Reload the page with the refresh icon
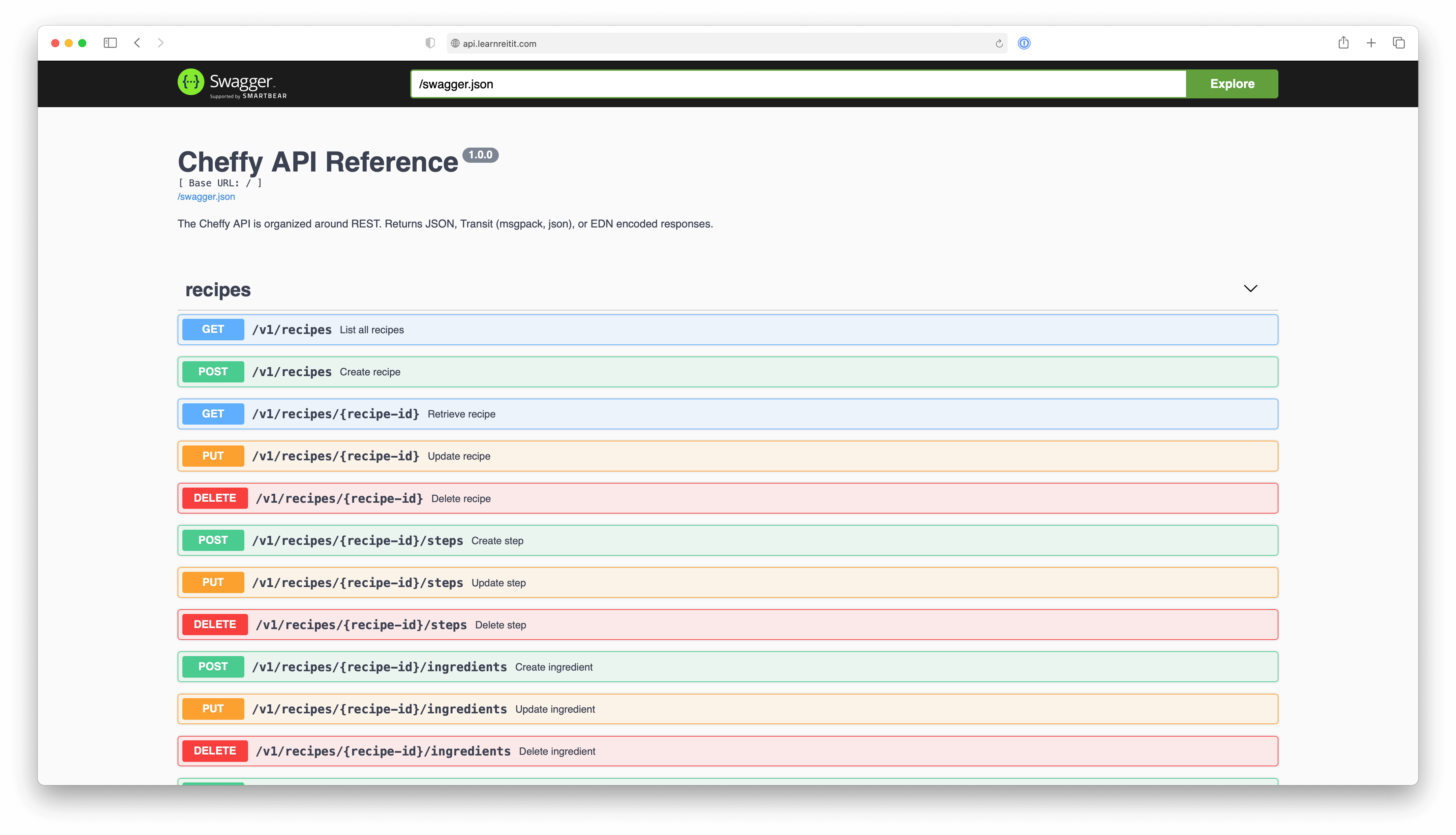The height and width of the screenshot is (835, 1456). 999,43
